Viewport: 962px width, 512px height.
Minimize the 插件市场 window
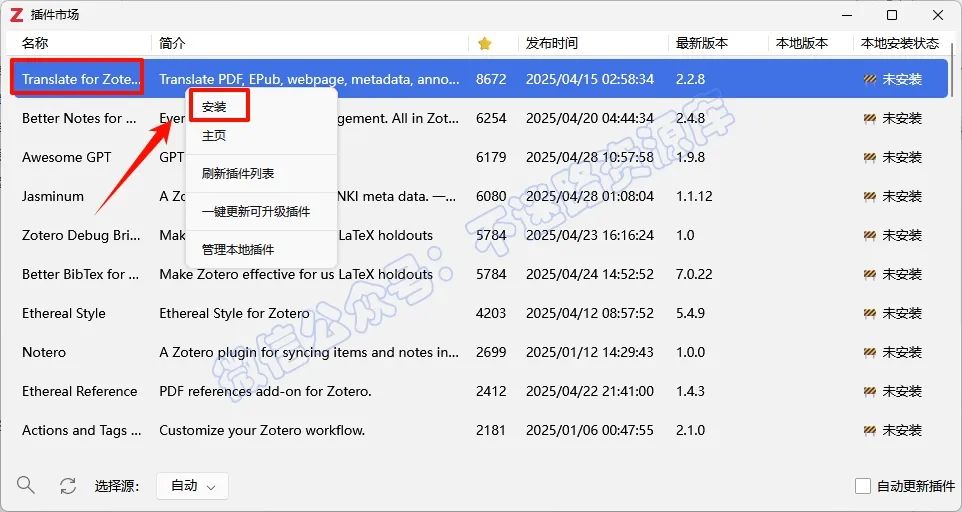pyautogui.click(x=847, y=15)
